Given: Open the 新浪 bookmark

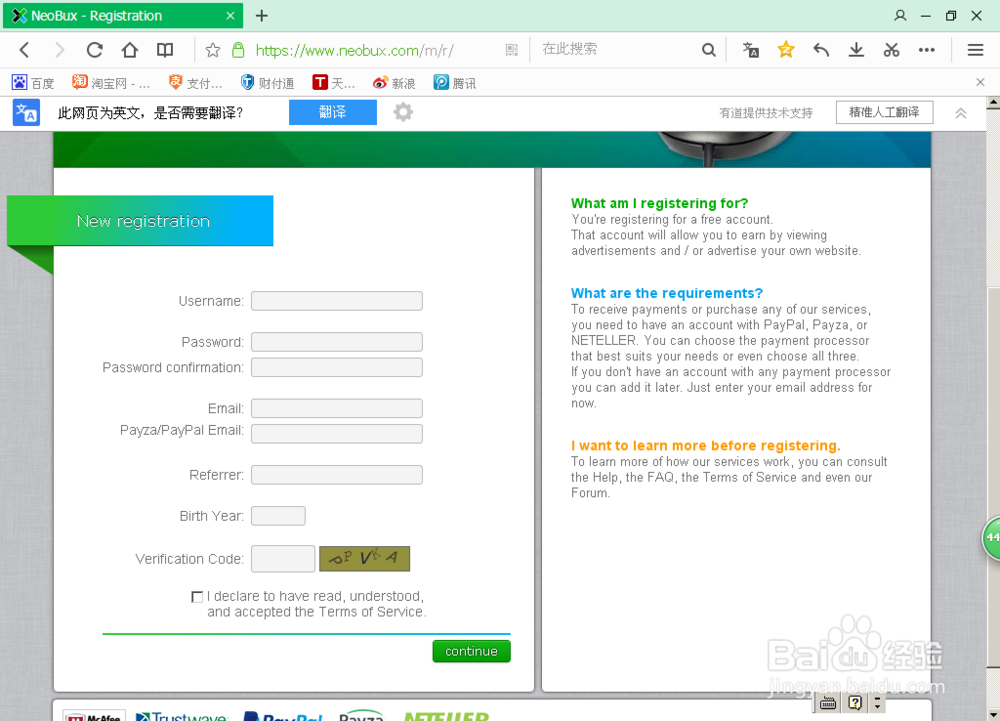Looking at the screenshot, I should 394,83.
